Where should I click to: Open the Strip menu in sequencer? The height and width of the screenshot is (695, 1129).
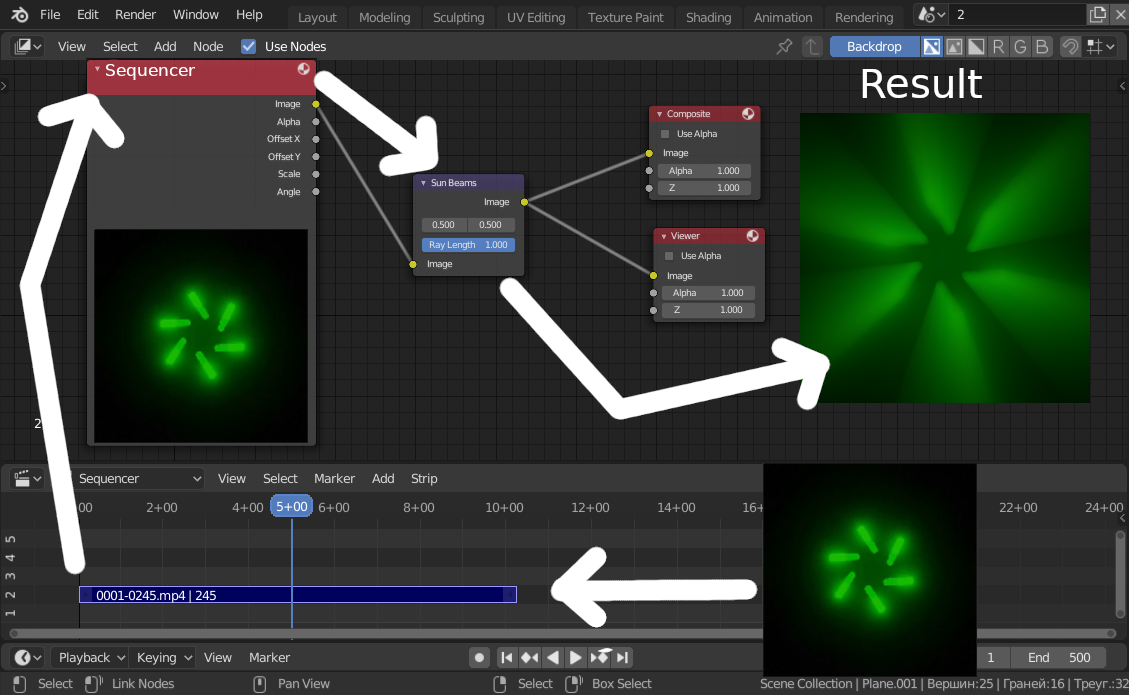pyautogui.click(x=424, y=479)
